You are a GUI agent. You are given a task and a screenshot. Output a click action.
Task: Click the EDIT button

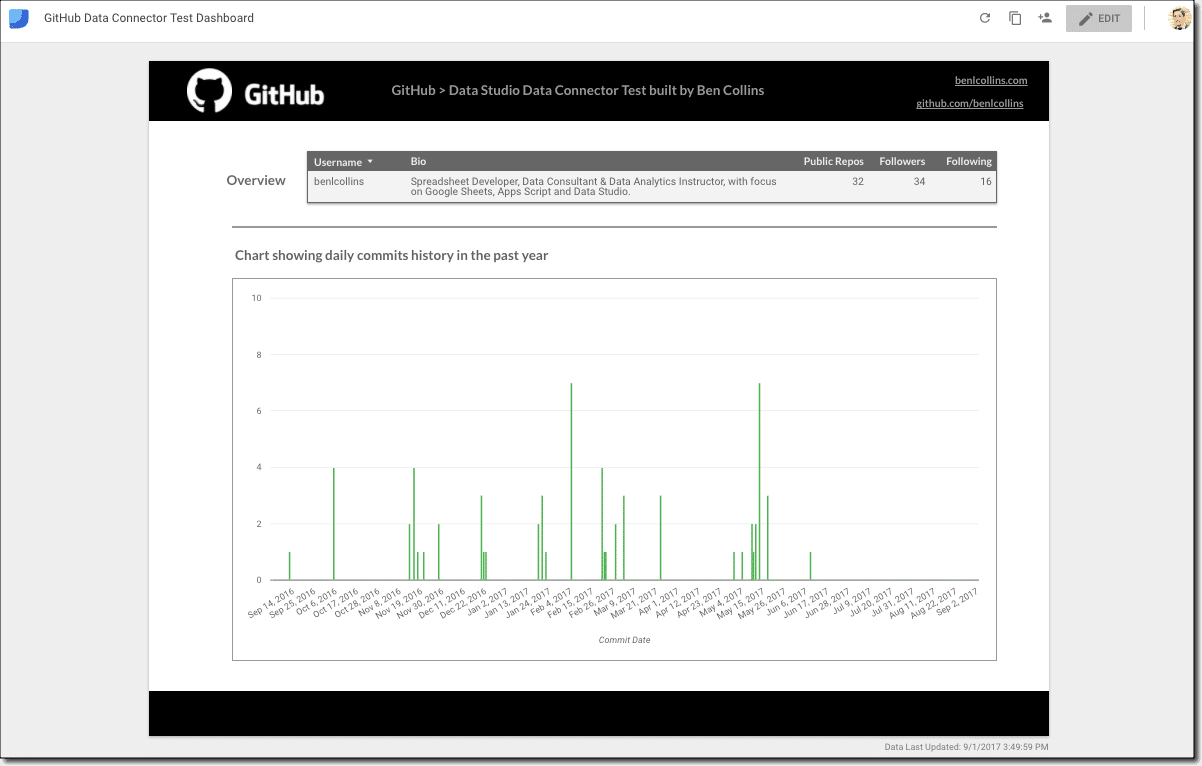pos(1099,18)
